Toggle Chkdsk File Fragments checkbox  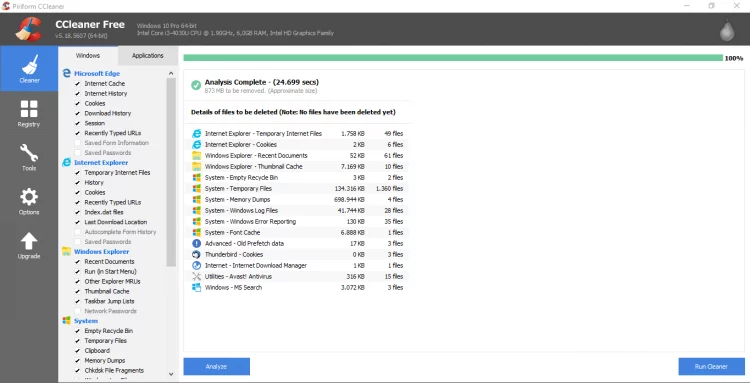pyautogui.click(x=77, y=371)
